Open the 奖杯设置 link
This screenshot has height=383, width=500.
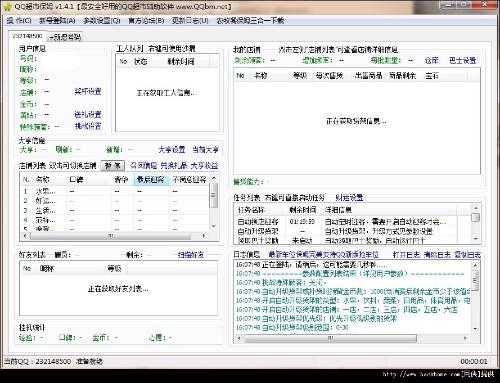coord(88,91)
